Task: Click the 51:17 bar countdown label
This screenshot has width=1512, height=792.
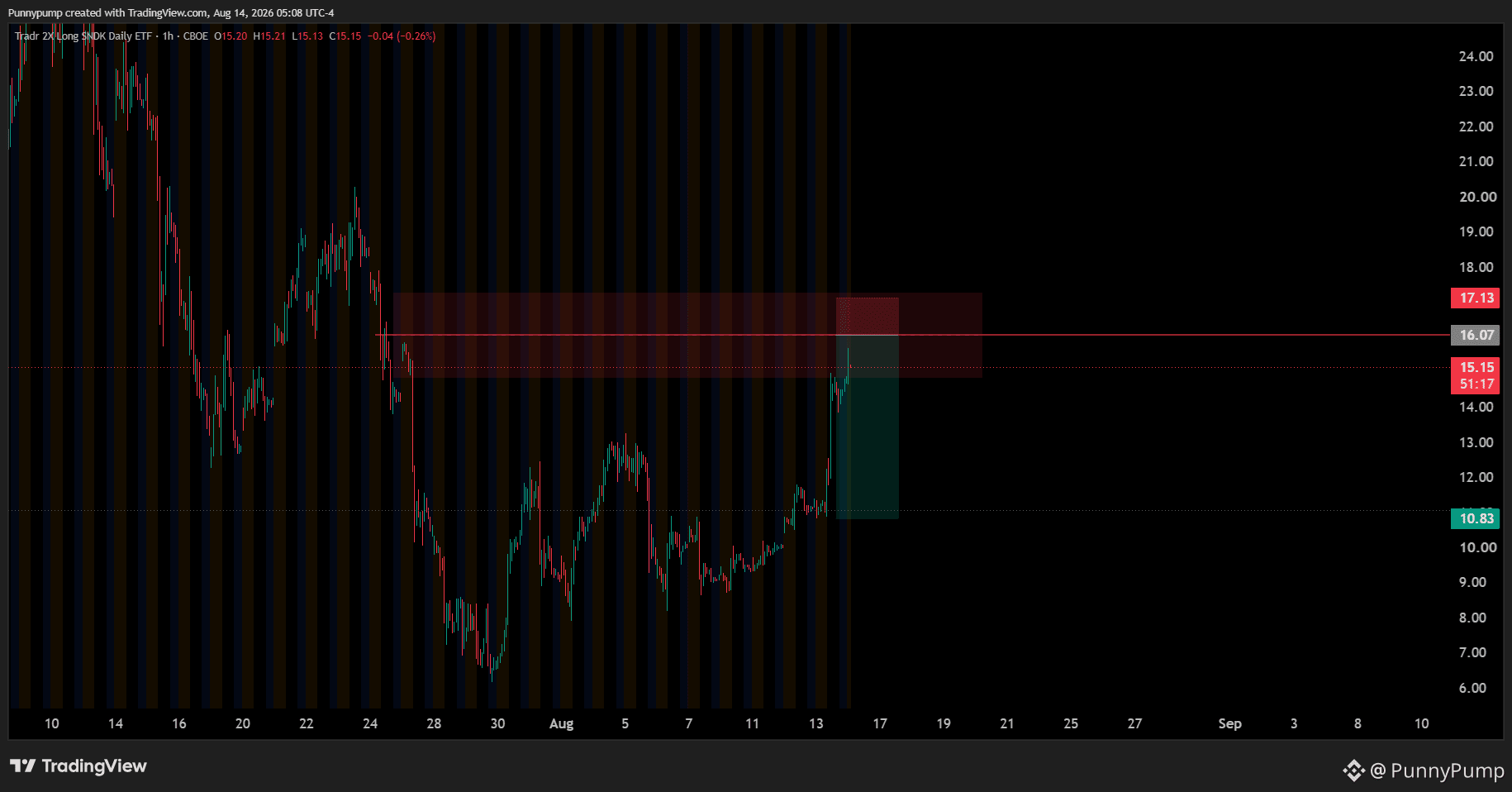Action: 1476,384
